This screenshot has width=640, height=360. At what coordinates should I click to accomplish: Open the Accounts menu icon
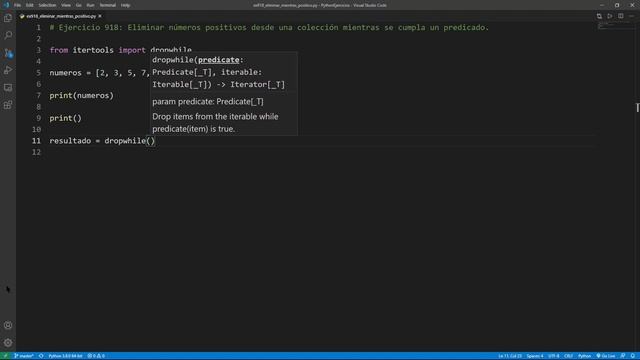click(8, 325)
